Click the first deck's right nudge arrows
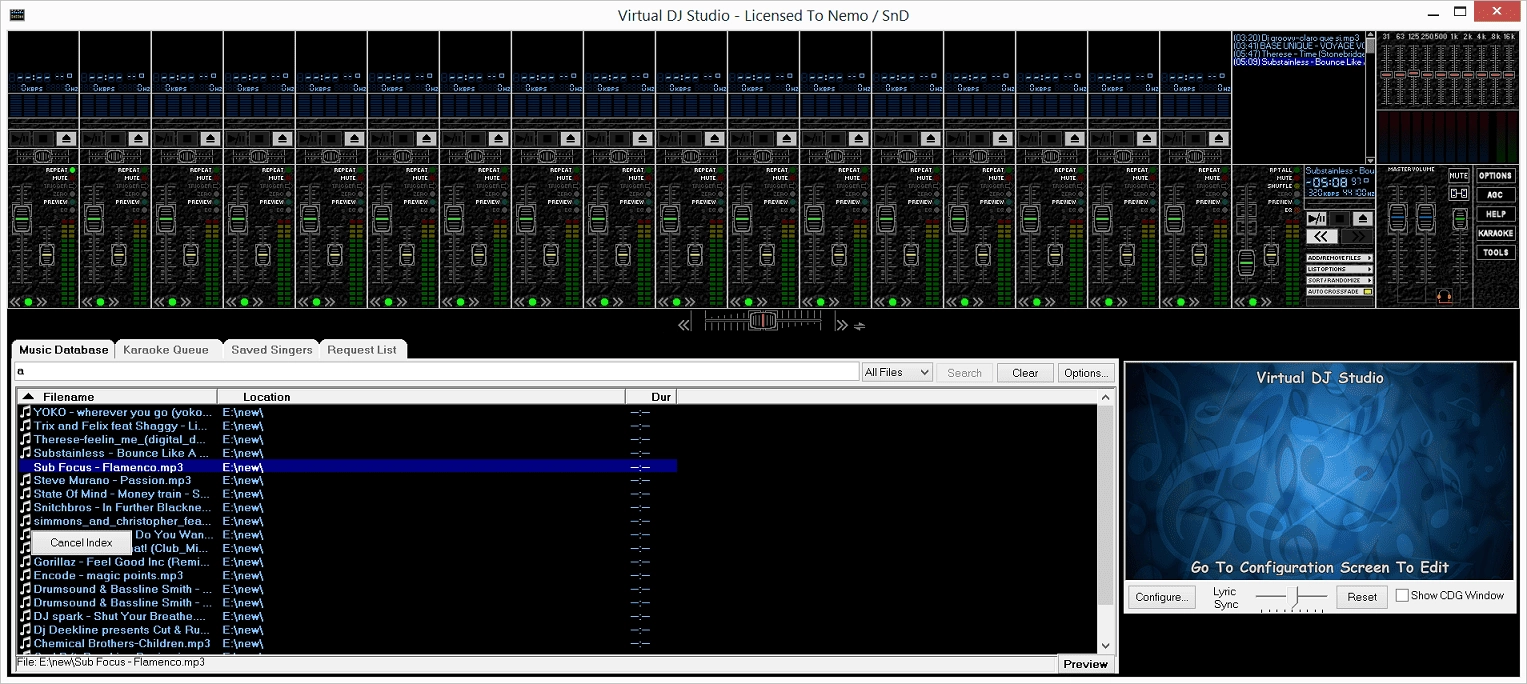The image size is (1527, 684). 42,302
